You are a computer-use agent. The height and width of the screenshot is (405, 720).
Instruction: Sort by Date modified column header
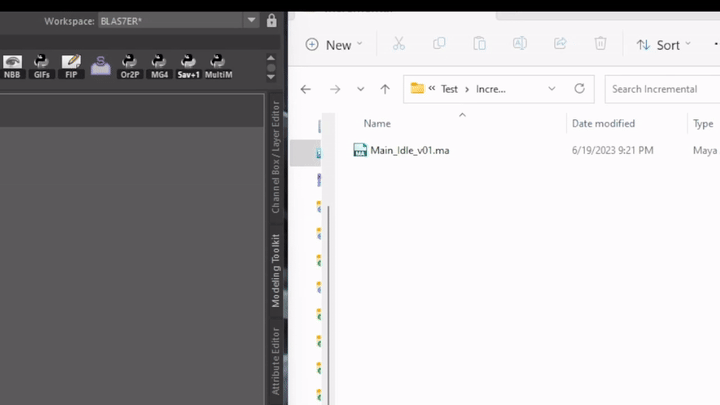tap(603, 124)
